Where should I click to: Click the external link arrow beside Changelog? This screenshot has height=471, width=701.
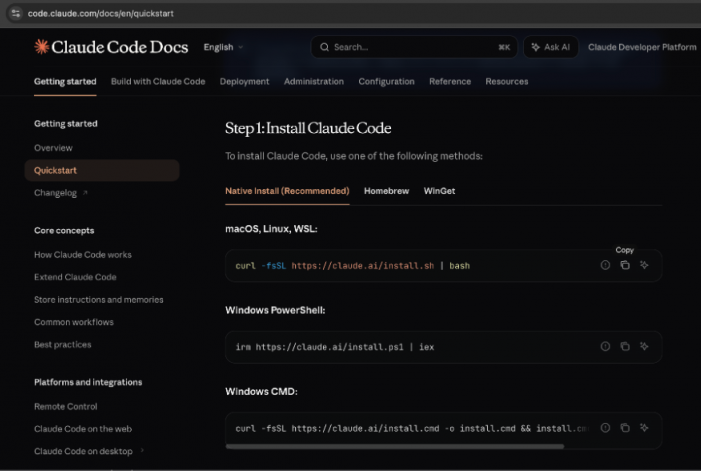pos(85,193)
